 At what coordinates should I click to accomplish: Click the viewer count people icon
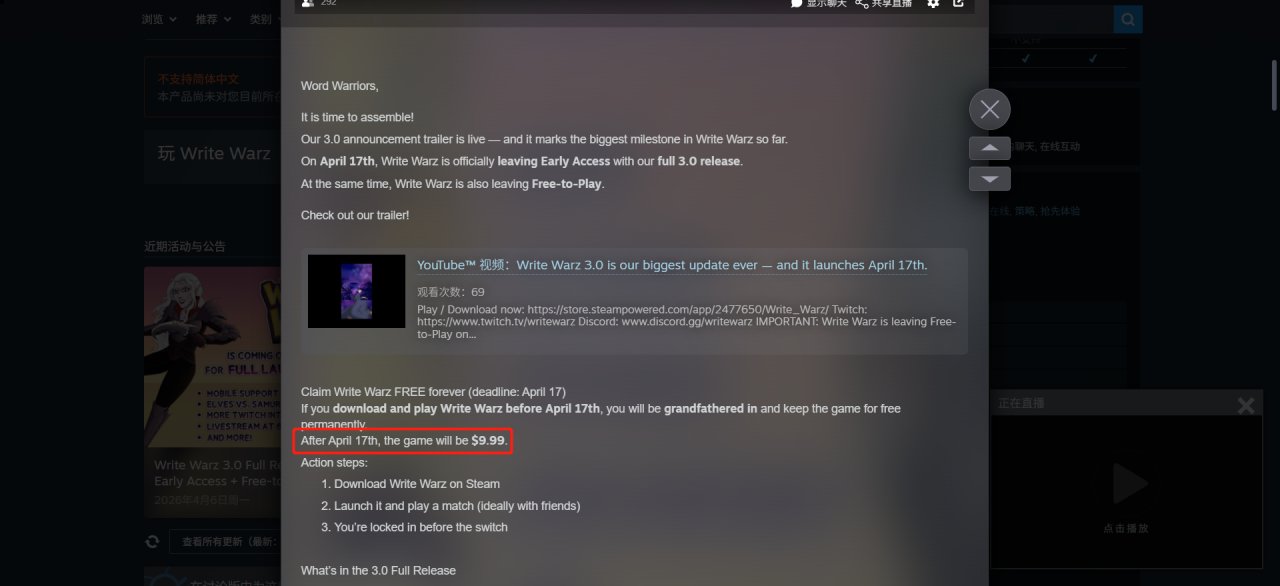pos(307,3)
